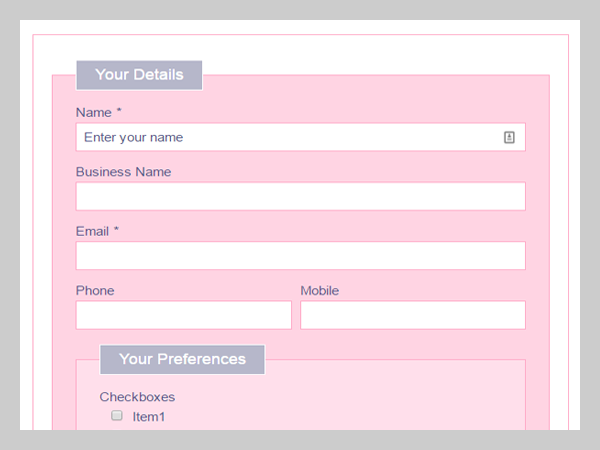
Task: Tick the Item1 checkbox
Action: [x=117, y=415]
